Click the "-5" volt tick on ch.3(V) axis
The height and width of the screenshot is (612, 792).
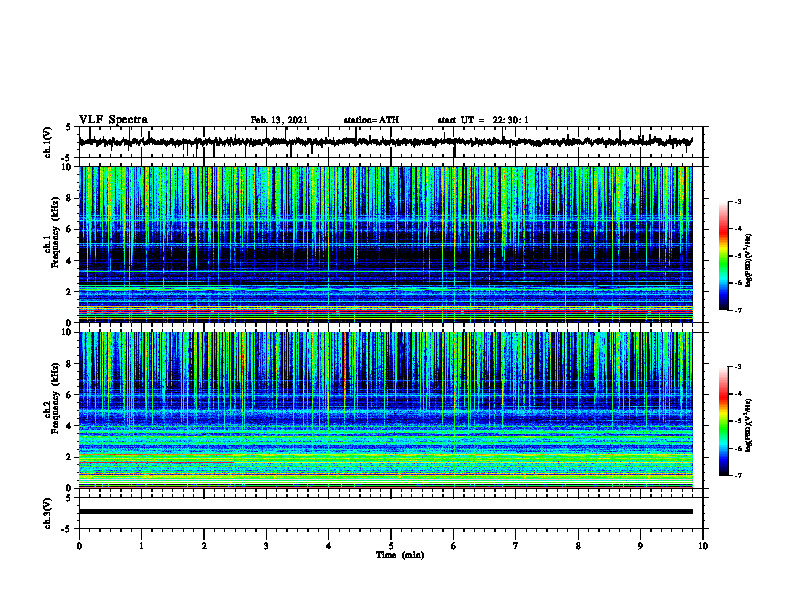pyautogui.click(x=66, y=529)
